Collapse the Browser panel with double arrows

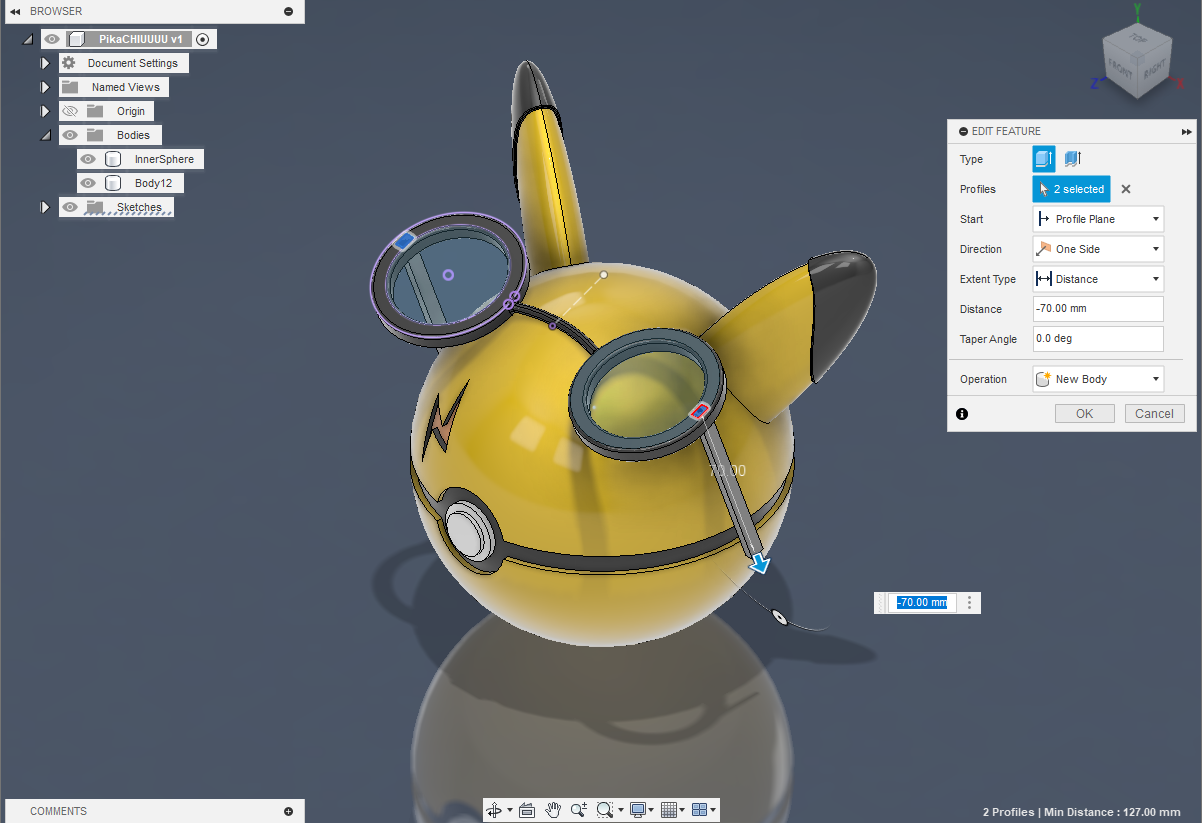[x=15, y=11]
